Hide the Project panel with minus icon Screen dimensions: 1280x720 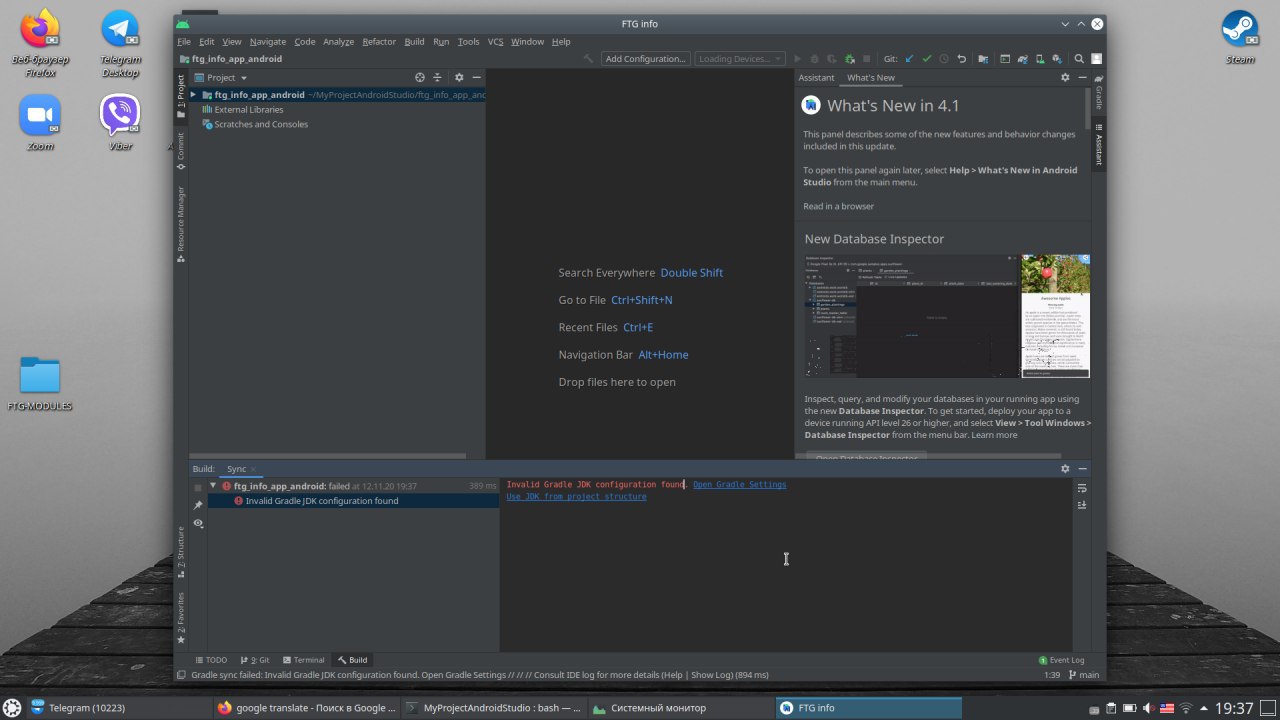pyautogui.click(x=476, y=77)
